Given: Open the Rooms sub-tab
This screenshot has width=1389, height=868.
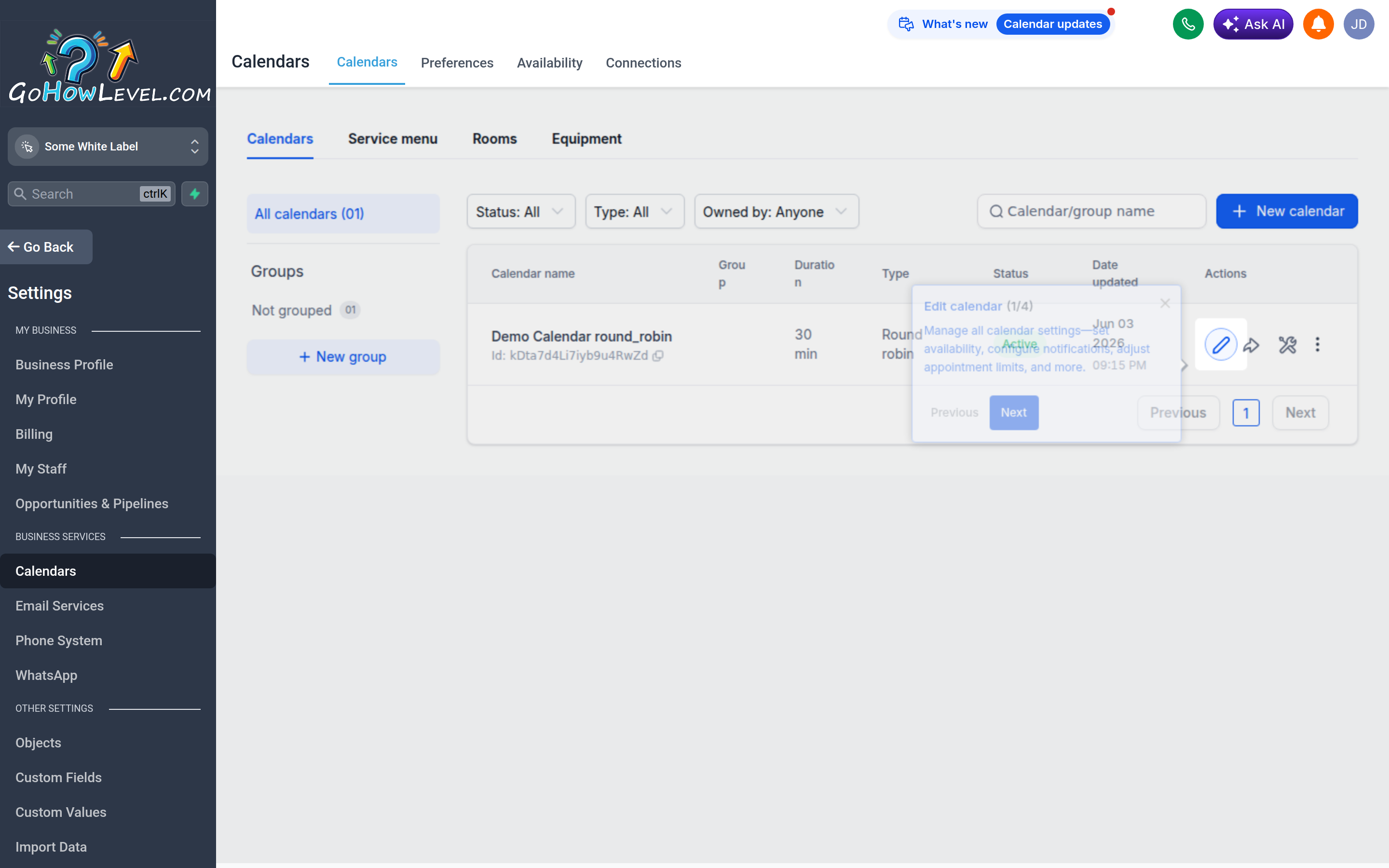Looking at the screenshot, I should click(494, 139).
